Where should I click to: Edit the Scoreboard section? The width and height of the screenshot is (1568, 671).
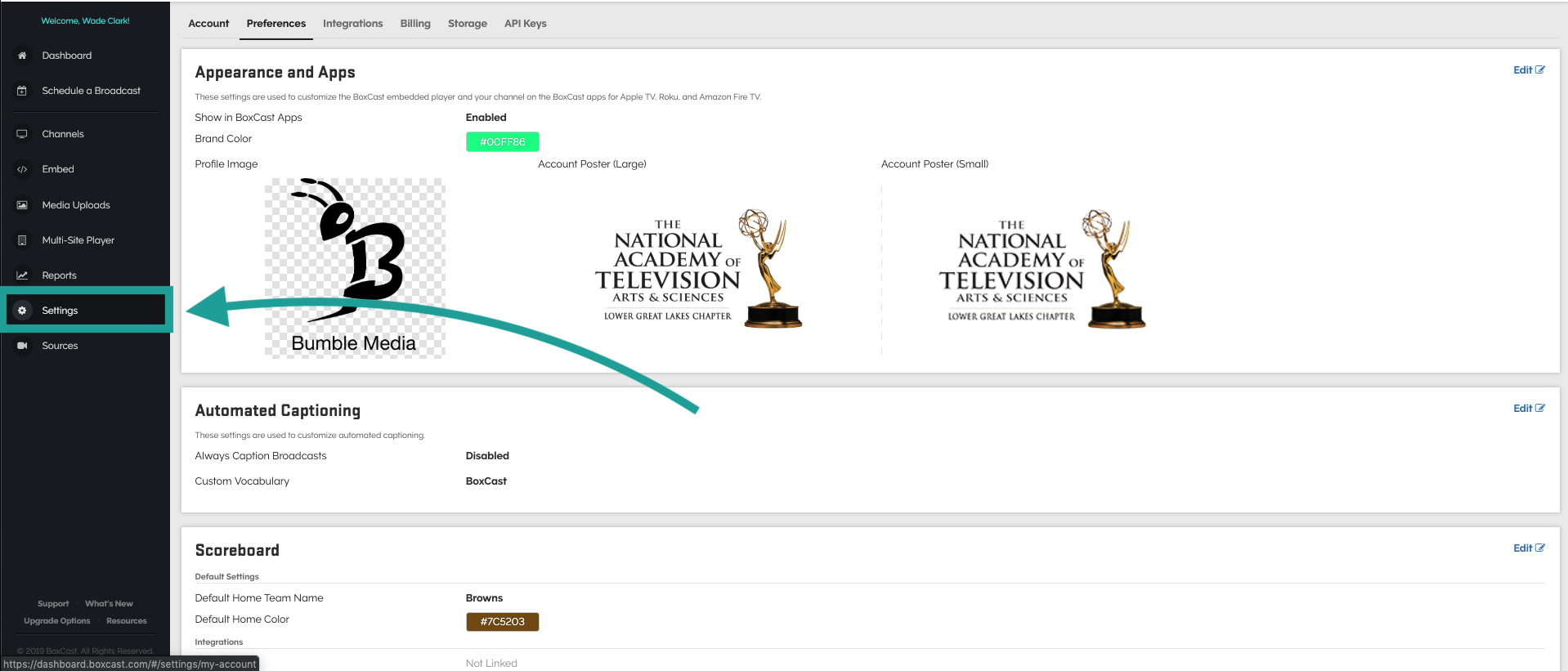1528,548
